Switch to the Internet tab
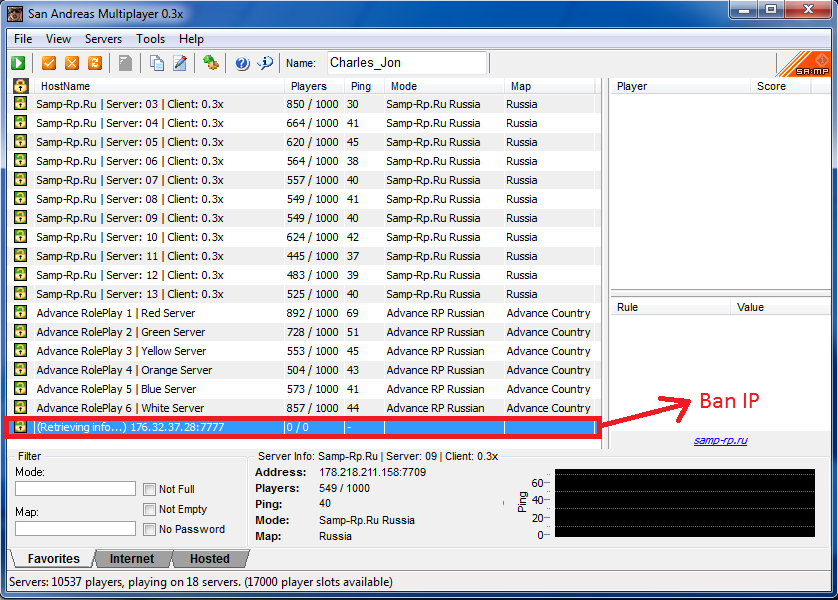This screenshot has width=838, height=600. click(x=132, y=558)
